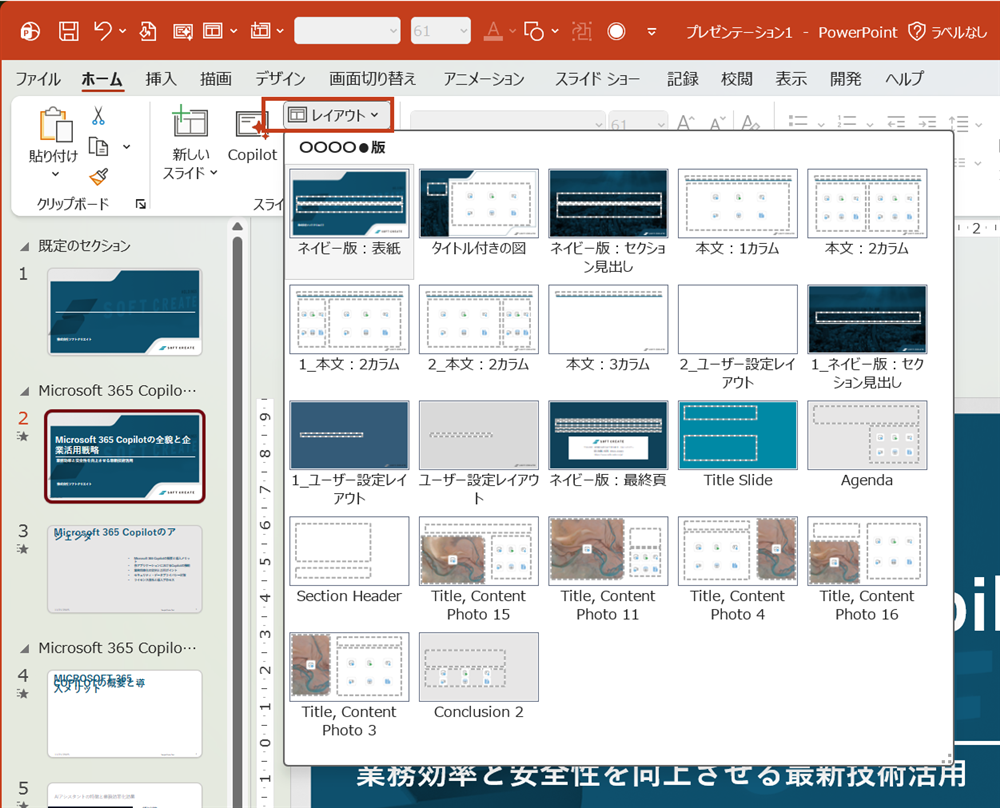Image resolution: width=1000 pixels, height=808 pixels.
Task: Click the font color A icon
Action: click(491, 31)
